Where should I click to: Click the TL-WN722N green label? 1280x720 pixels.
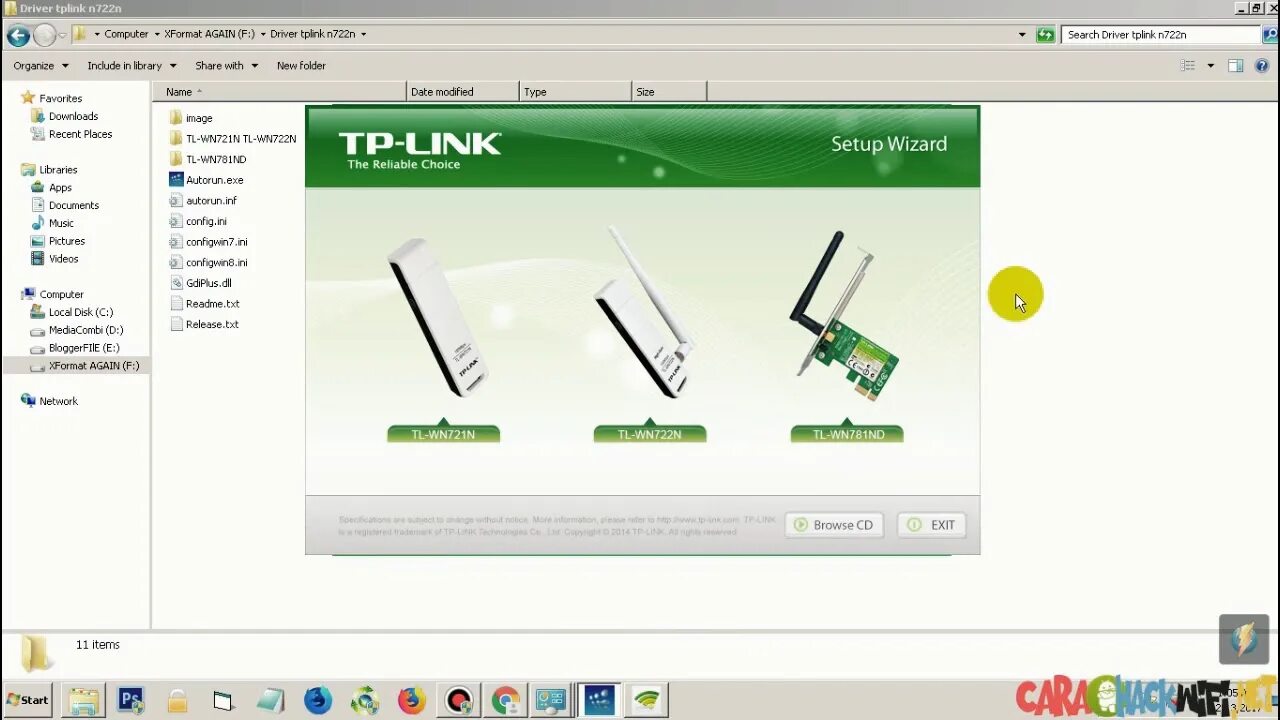point(650,434)
